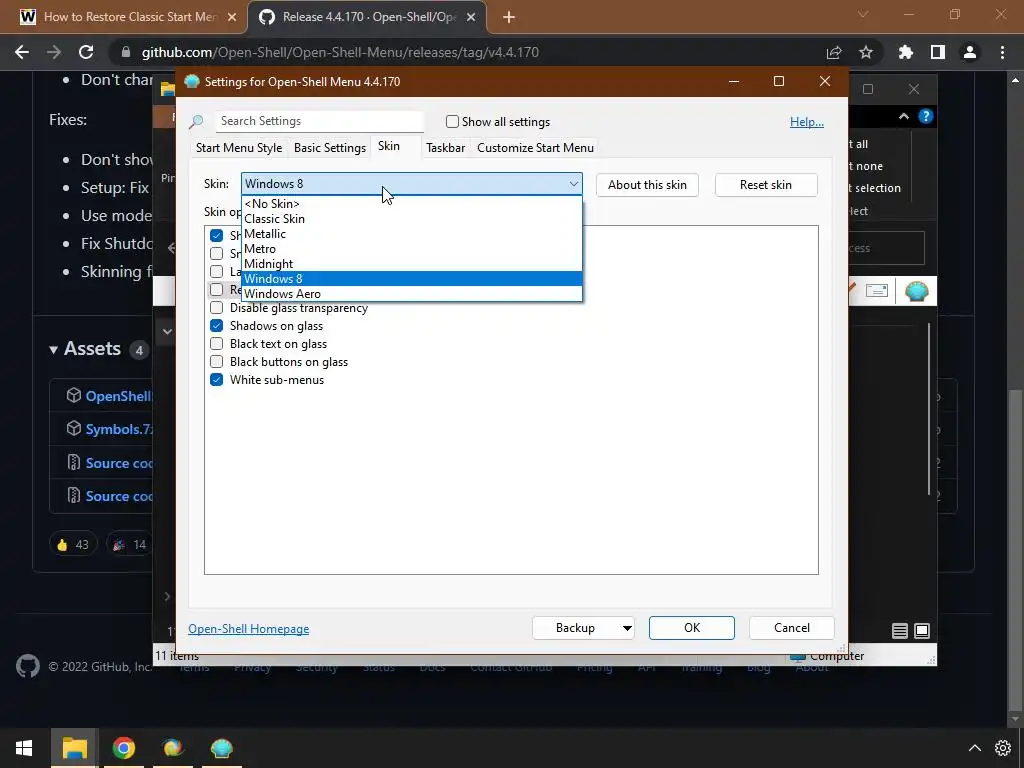This screenshot has height=768, width=1024.
Task: Click the thumbs-up reaction with 43
Action: click(72, 544)
